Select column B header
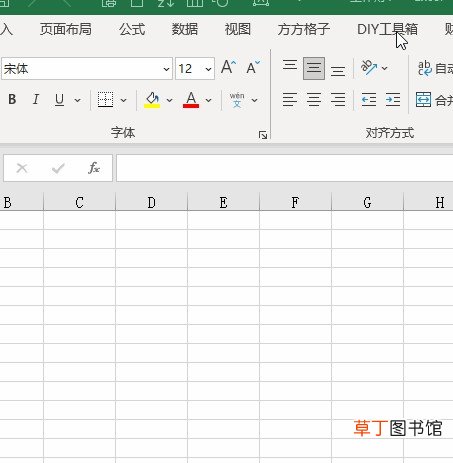This screenshot has height=463, width=453. coord(21,202)
